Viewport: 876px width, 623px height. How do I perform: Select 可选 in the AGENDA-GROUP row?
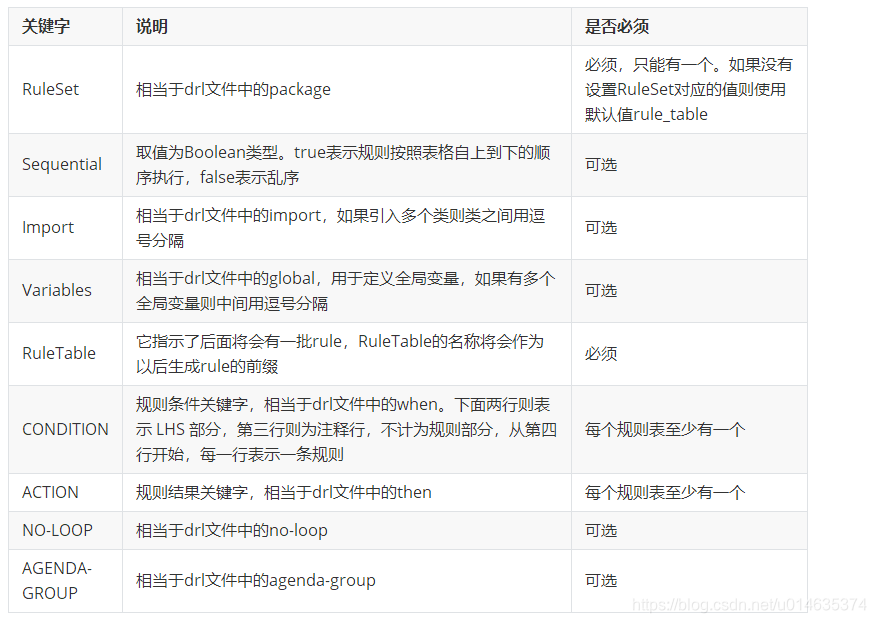tap(601, 581)
